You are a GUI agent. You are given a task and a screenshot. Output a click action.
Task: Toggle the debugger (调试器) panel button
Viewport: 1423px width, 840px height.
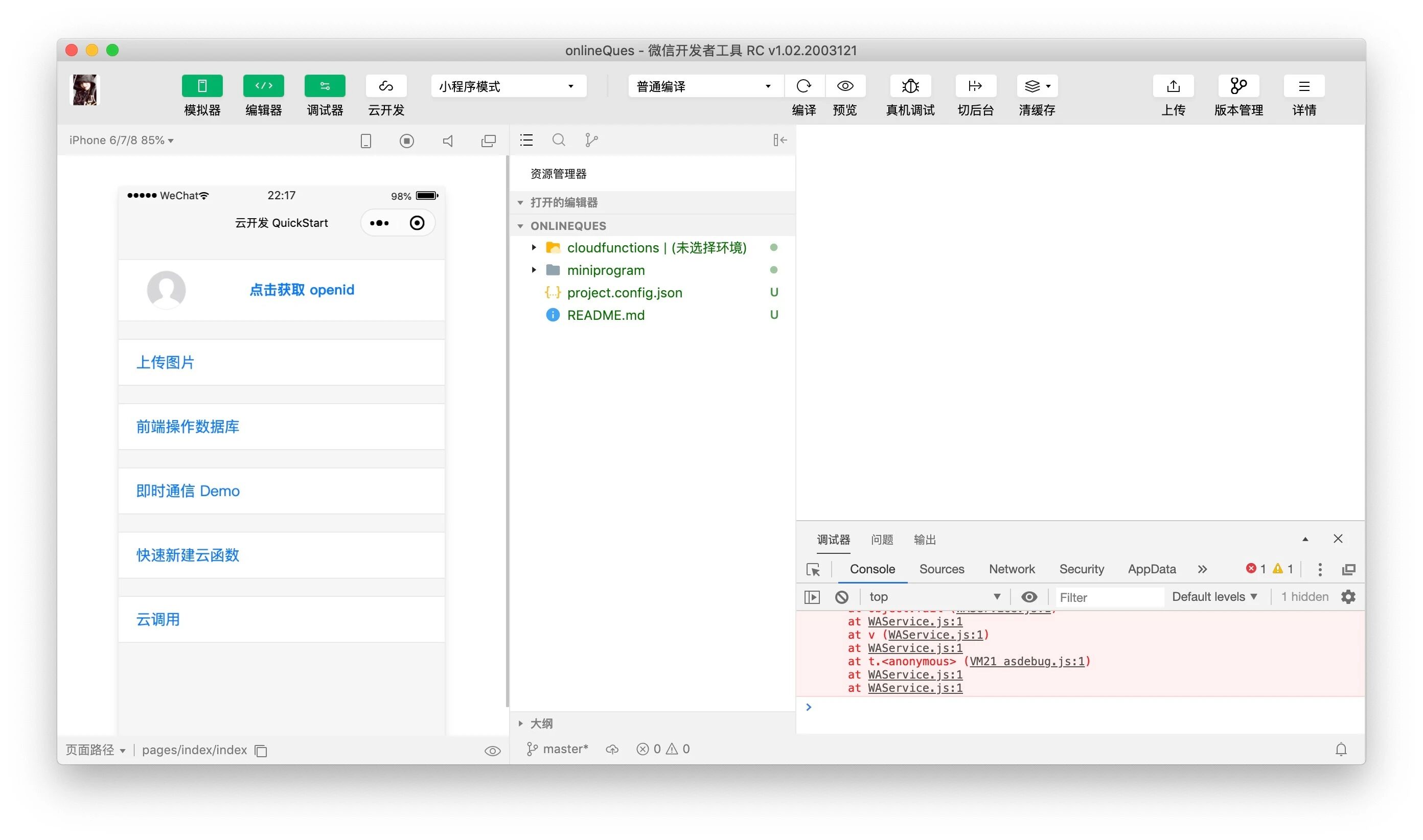[x=325, y=86]
